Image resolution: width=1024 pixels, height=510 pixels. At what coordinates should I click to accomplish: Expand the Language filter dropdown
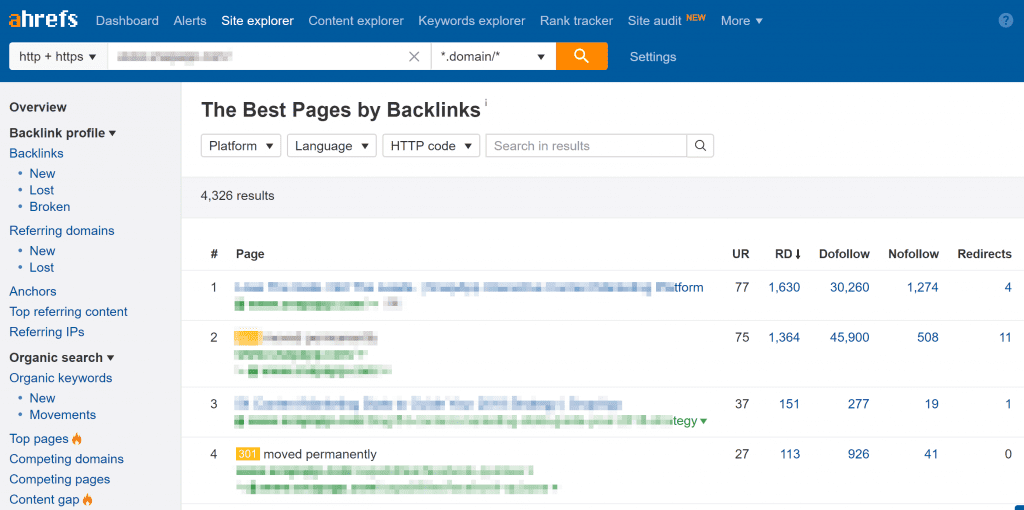coord(331,146)
